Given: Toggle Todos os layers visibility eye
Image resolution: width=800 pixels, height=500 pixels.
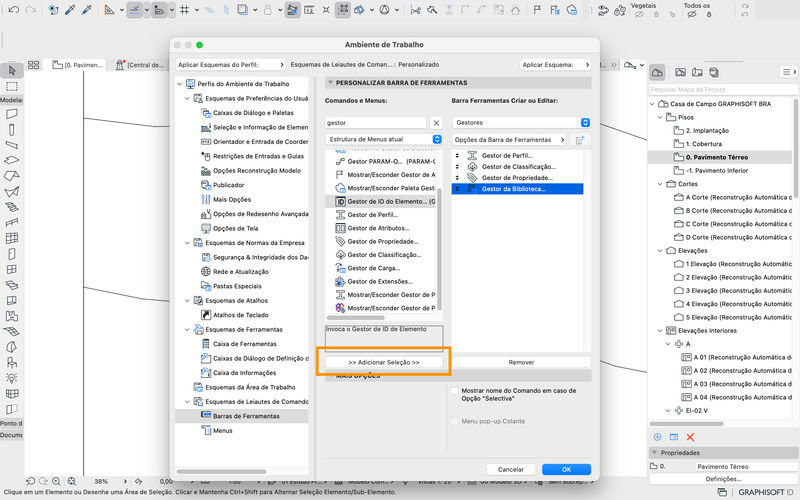Looking at the screenshot, I should [691, 14].
